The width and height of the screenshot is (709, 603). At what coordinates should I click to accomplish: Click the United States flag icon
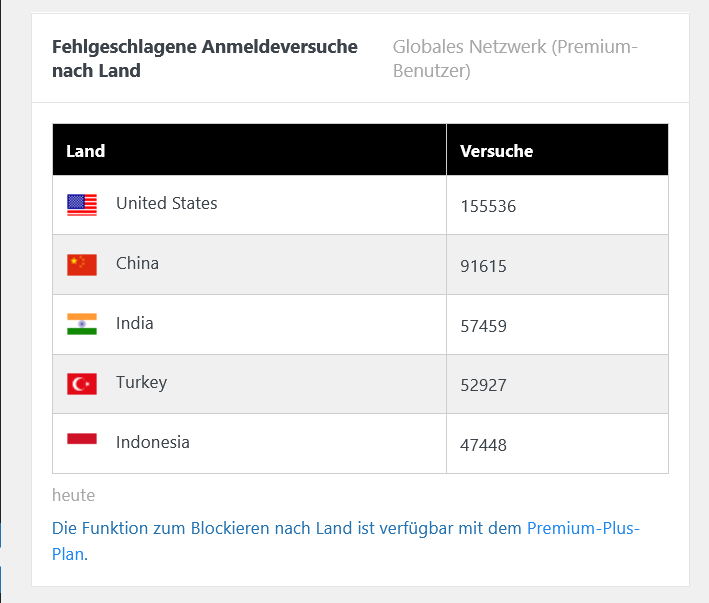point(82,205)
